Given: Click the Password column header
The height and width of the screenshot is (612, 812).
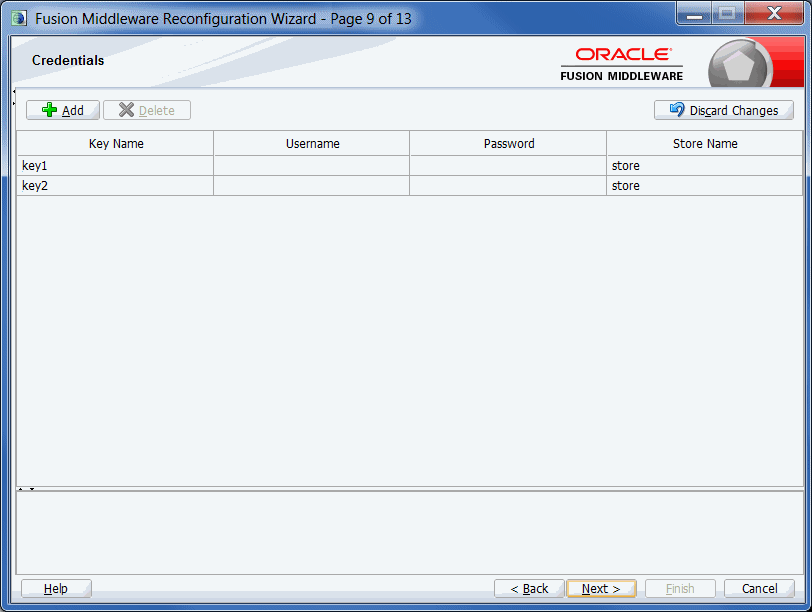Looking at the screenshot, I should 508,143.
